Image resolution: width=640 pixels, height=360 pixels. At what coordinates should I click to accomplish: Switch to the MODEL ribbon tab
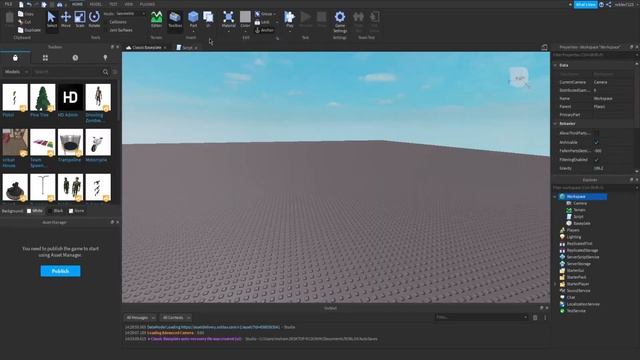coord(96,4)
